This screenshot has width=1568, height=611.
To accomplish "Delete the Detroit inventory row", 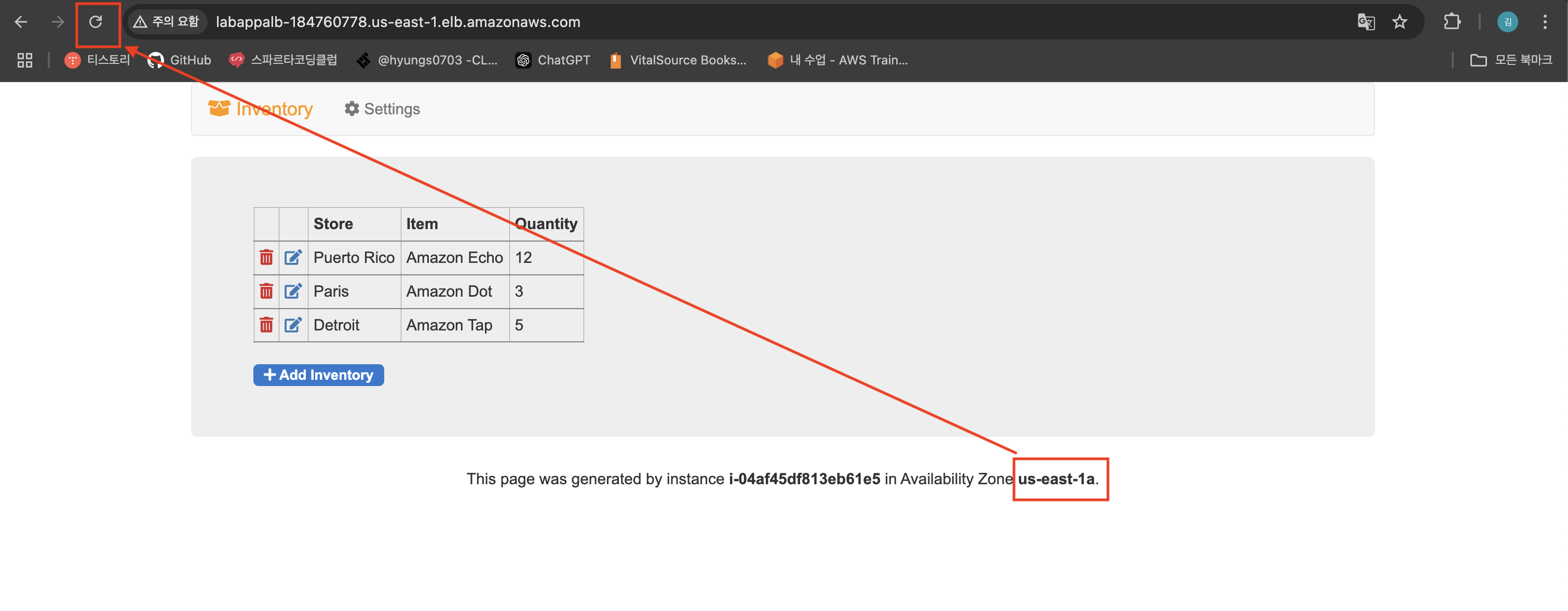I will 266,325.
